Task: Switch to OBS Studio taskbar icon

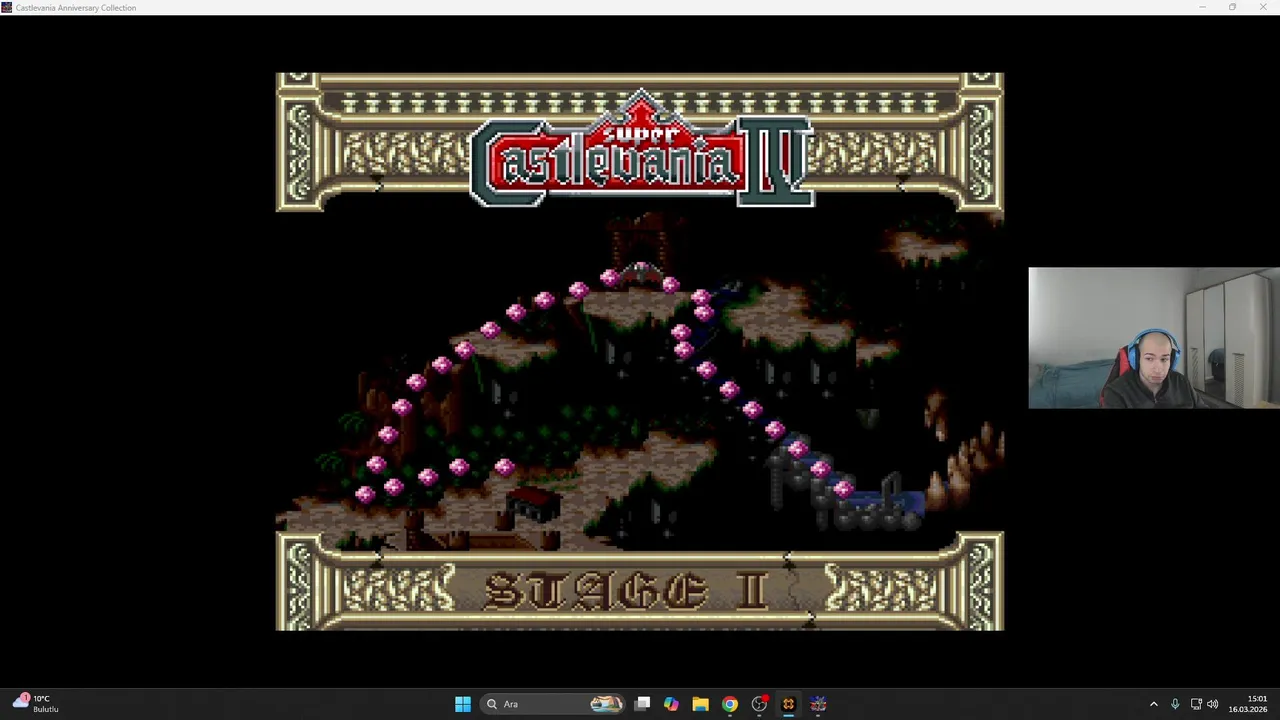Action: click(x=759, y=704)
